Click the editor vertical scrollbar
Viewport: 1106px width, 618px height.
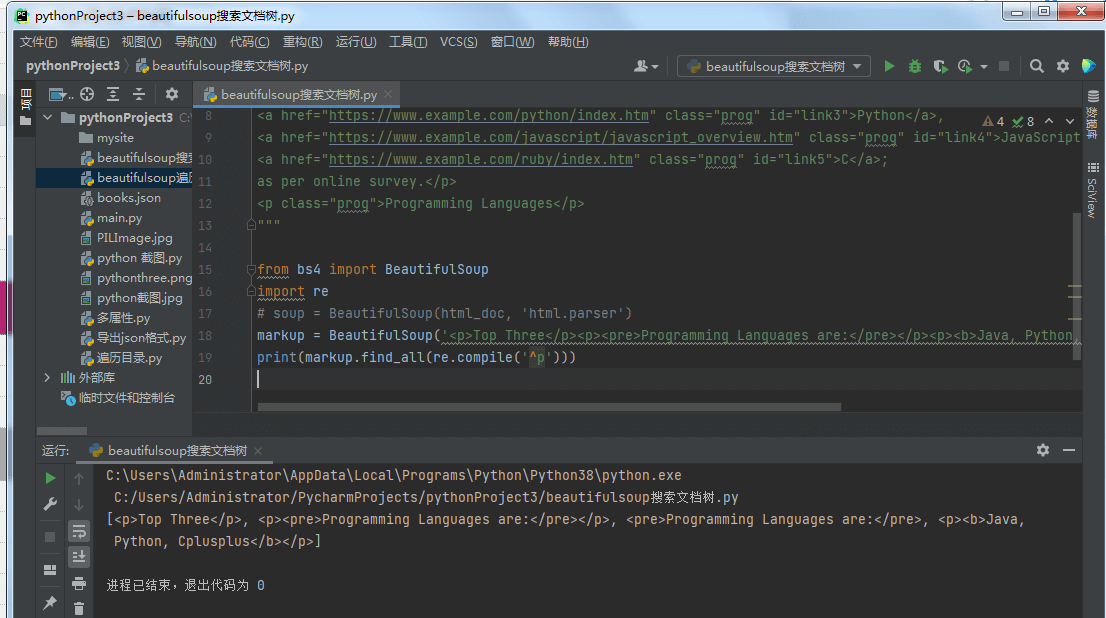click(x=1077, y=286)
